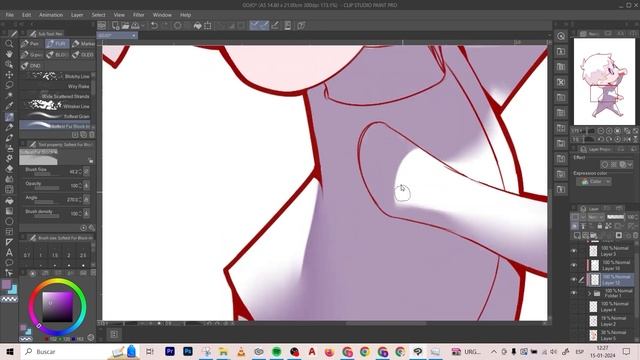Open Effect options dropdown arrow
Viewport: 640px width, 360px height.
[x=631, y=164]
